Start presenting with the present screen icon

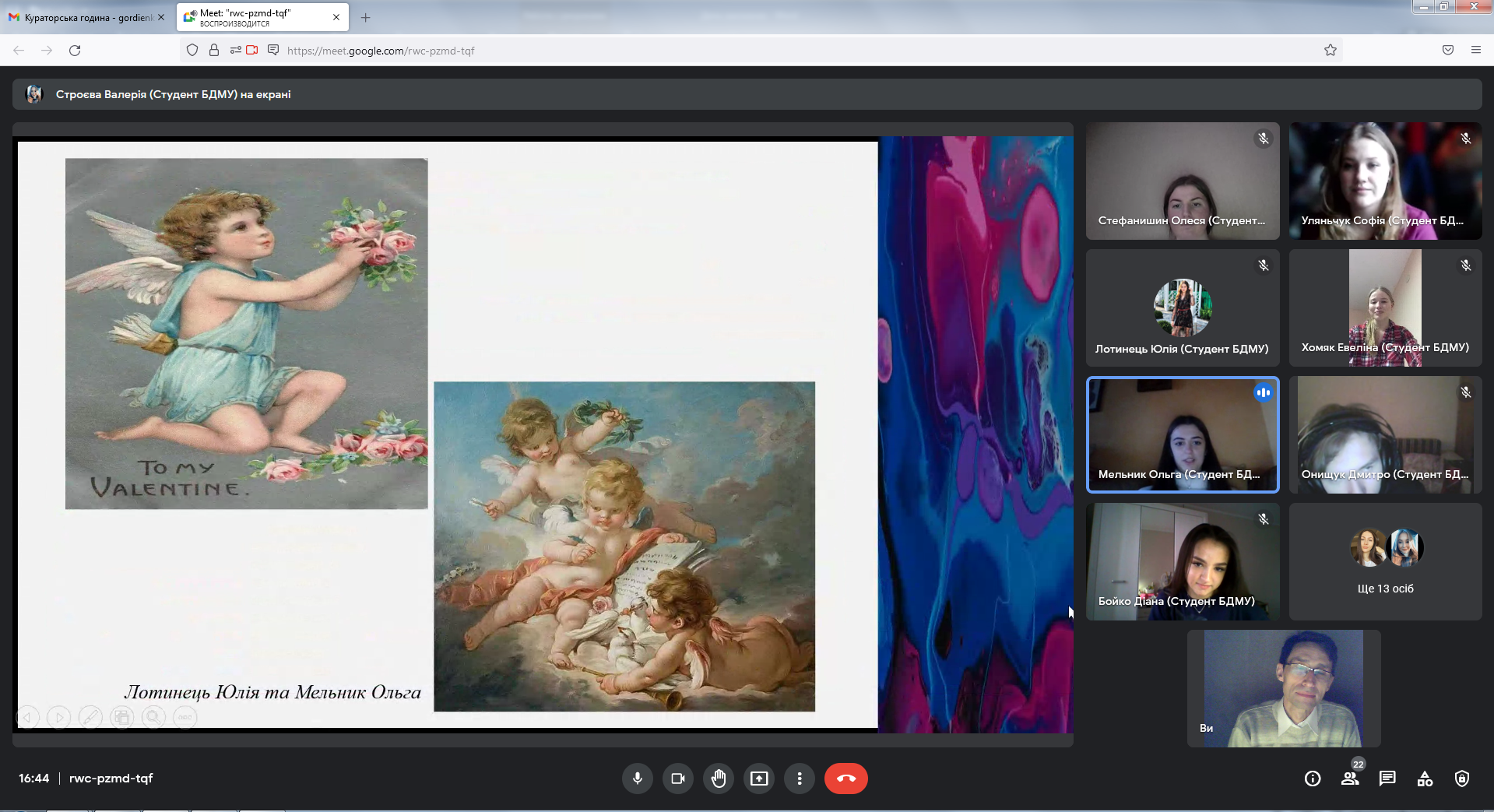(759, 779)
